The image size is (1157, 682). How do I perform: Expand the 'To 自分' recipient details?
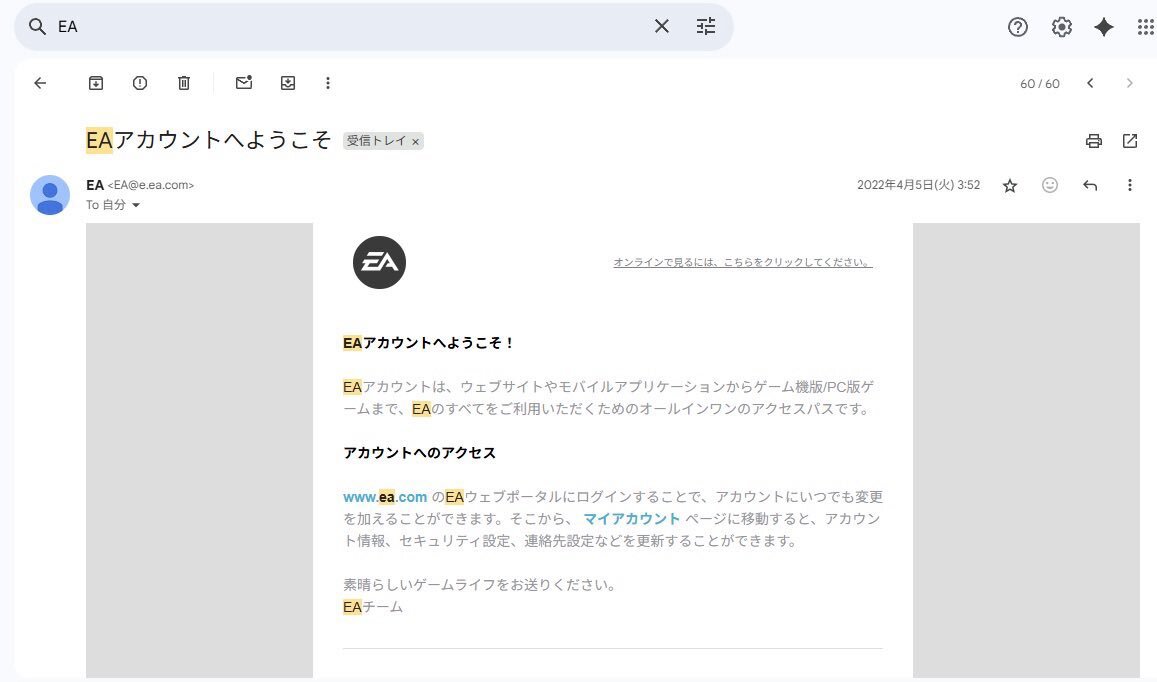click(x=136, y=205)
